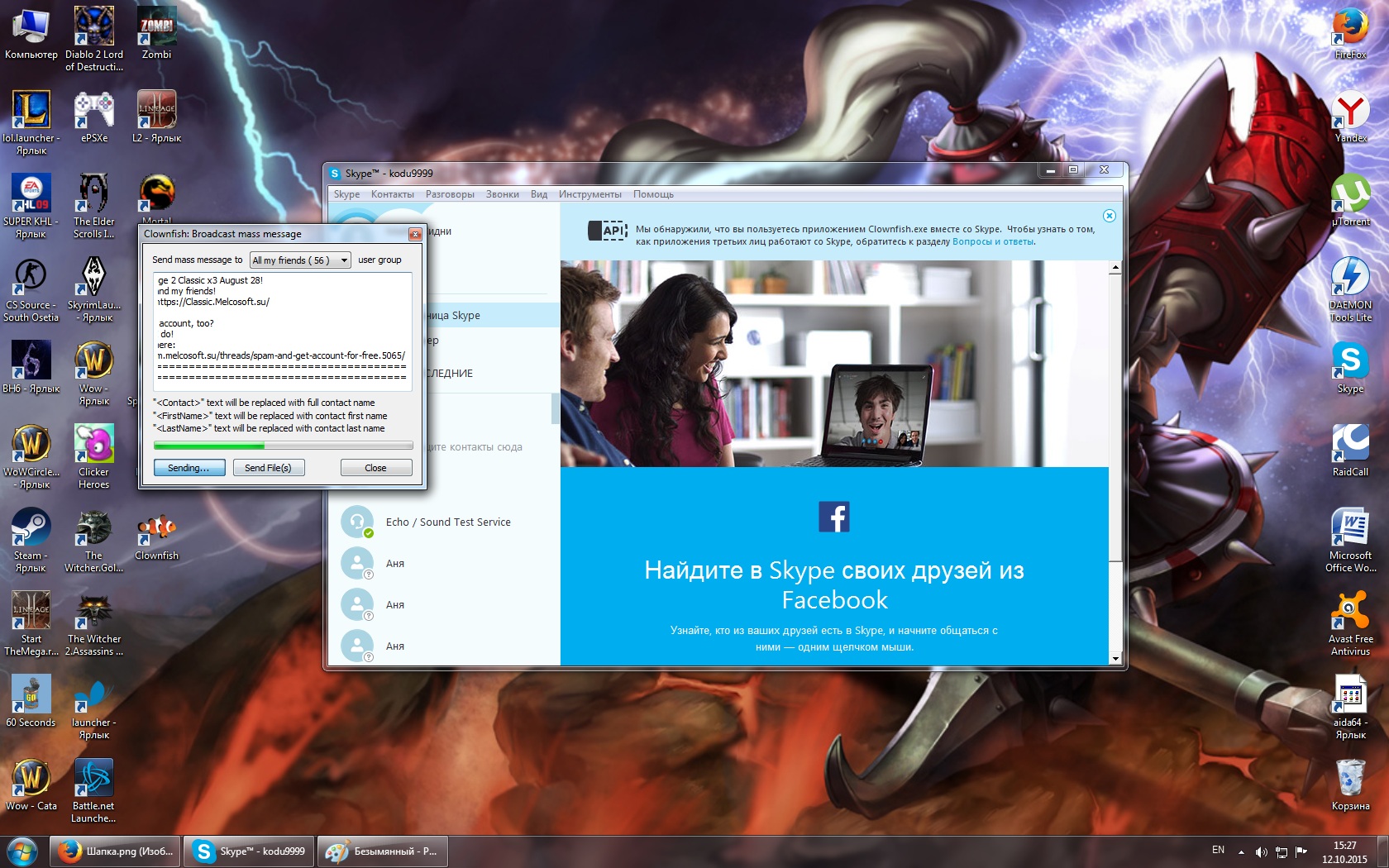This screenshot has width=1389, height=868.
Task: Click Close in the Clownfish dialog
Action: (x=375, y=468)
